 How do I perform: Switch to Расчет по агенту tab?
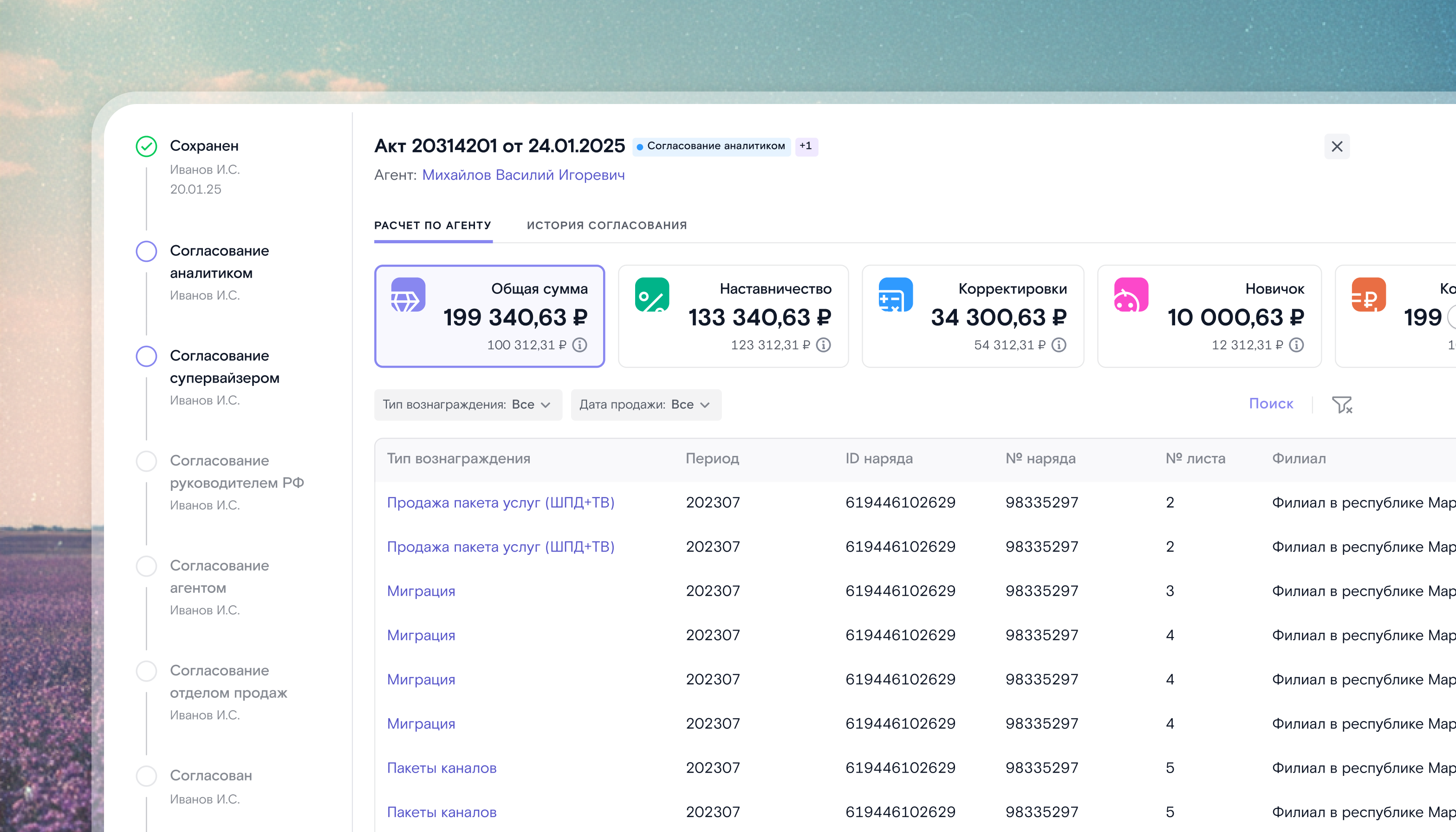click(433, 226)
